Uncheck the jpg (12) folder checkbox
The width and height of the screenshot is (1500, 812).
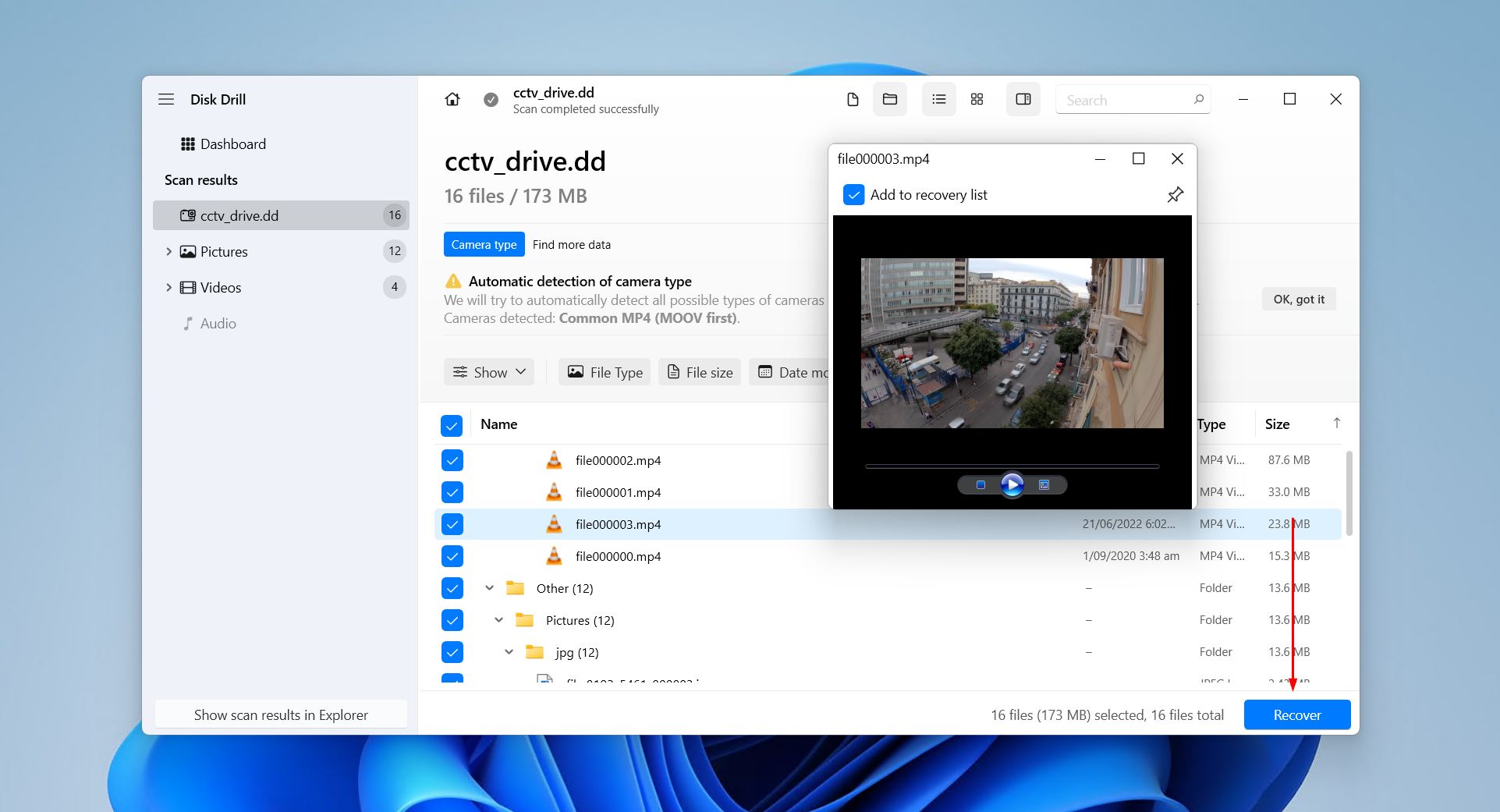click(452, 652)
